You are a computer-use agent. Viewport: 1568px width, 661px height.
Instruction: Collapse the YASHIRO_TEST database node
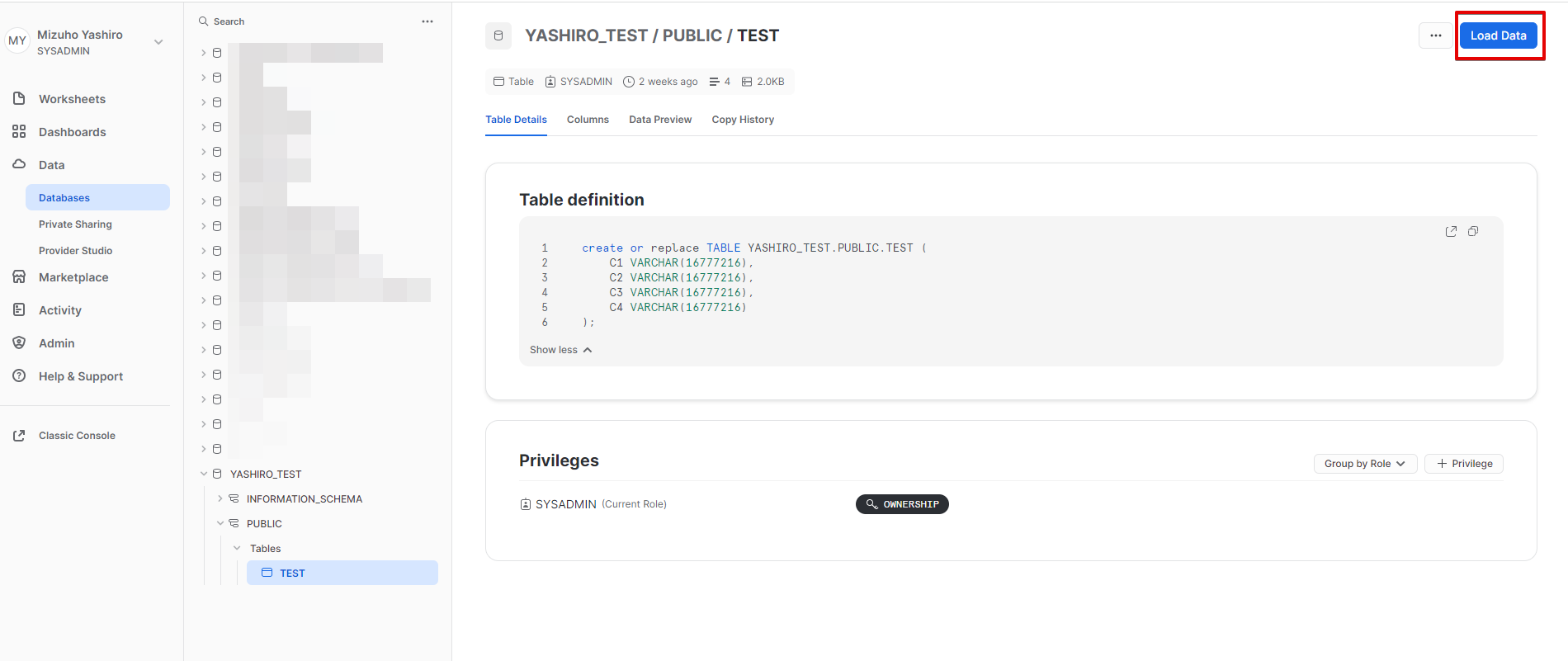(204, 474)
